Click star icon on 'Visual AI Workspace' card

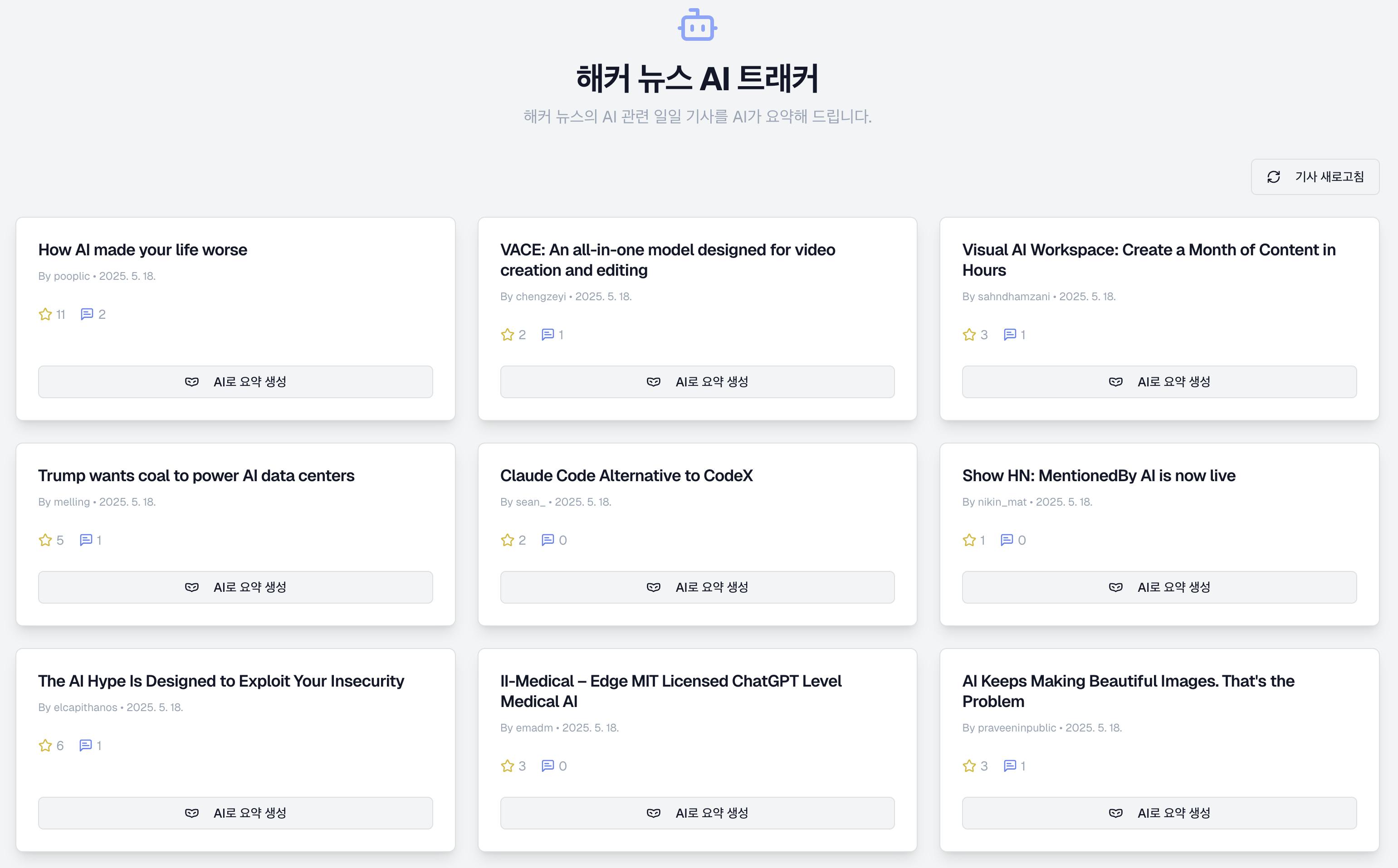point(969,335)
